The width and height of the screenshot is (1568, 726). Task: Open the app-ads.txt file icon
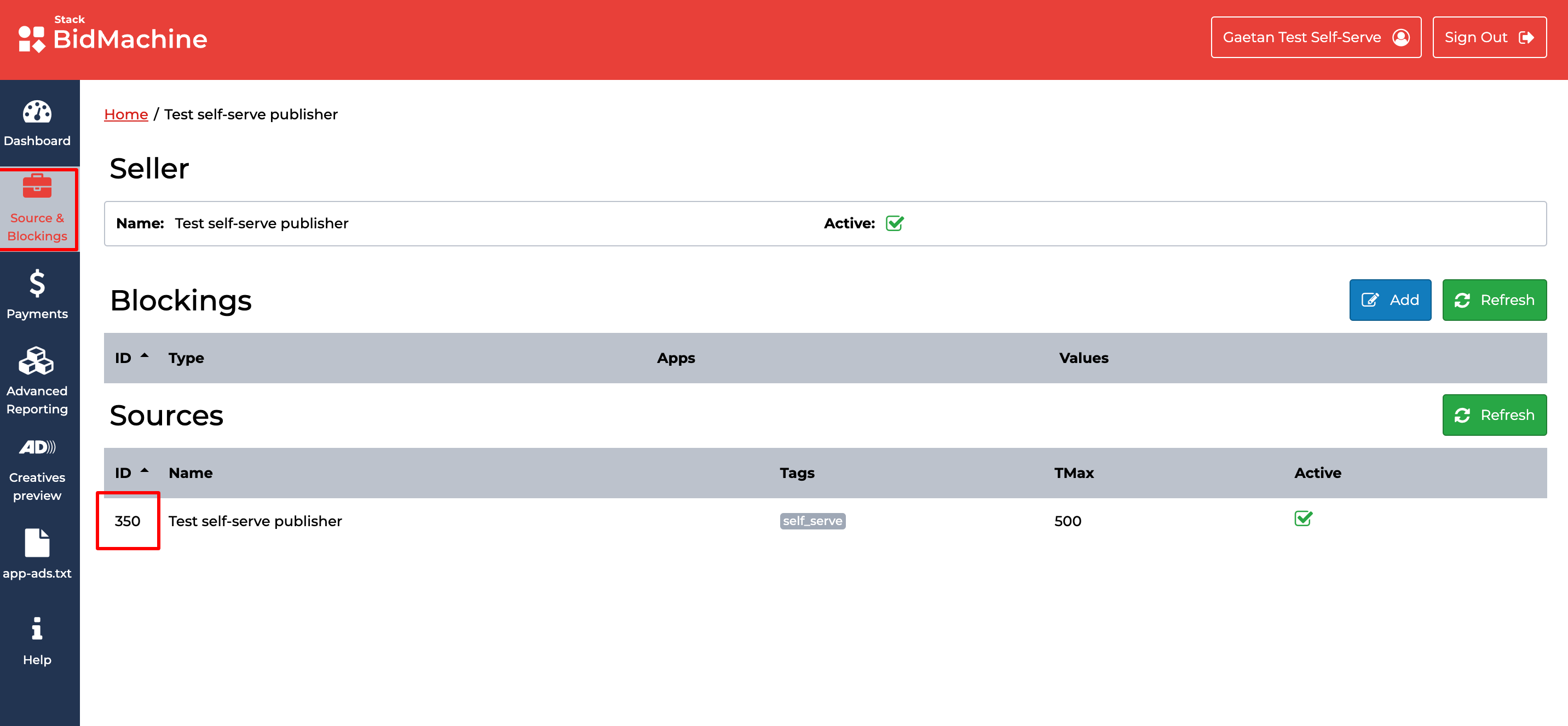click(37, 543)
